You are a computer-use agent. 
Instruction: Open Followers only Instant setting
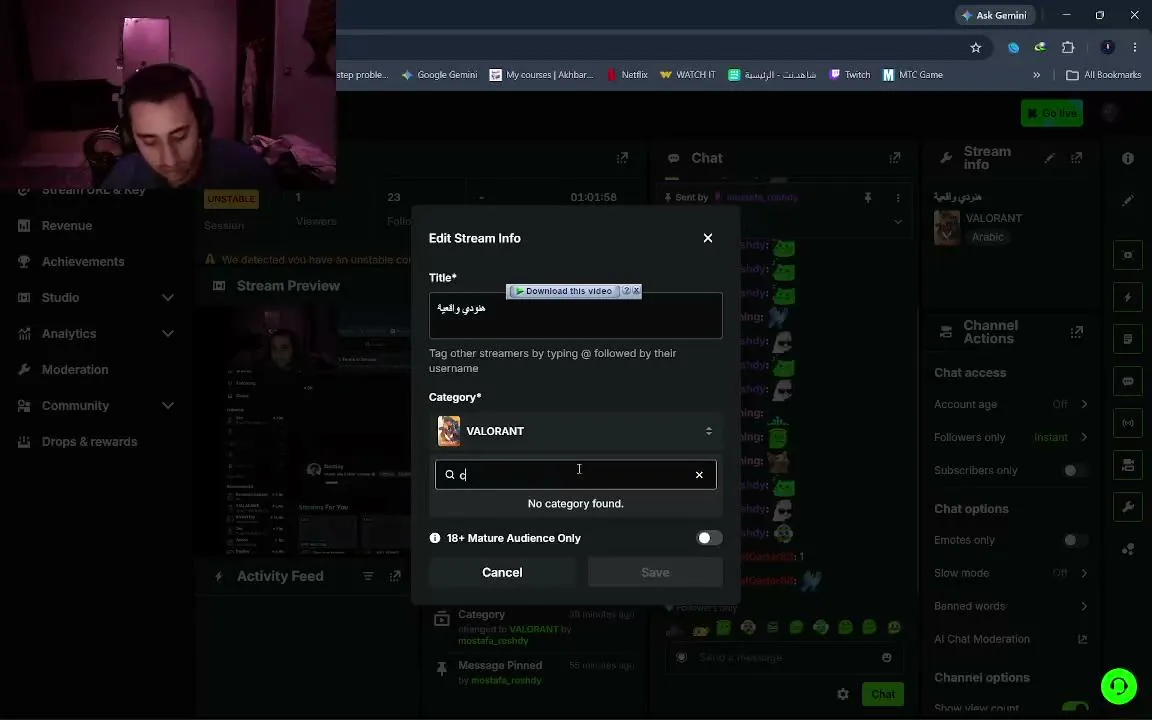[1010, 438]
